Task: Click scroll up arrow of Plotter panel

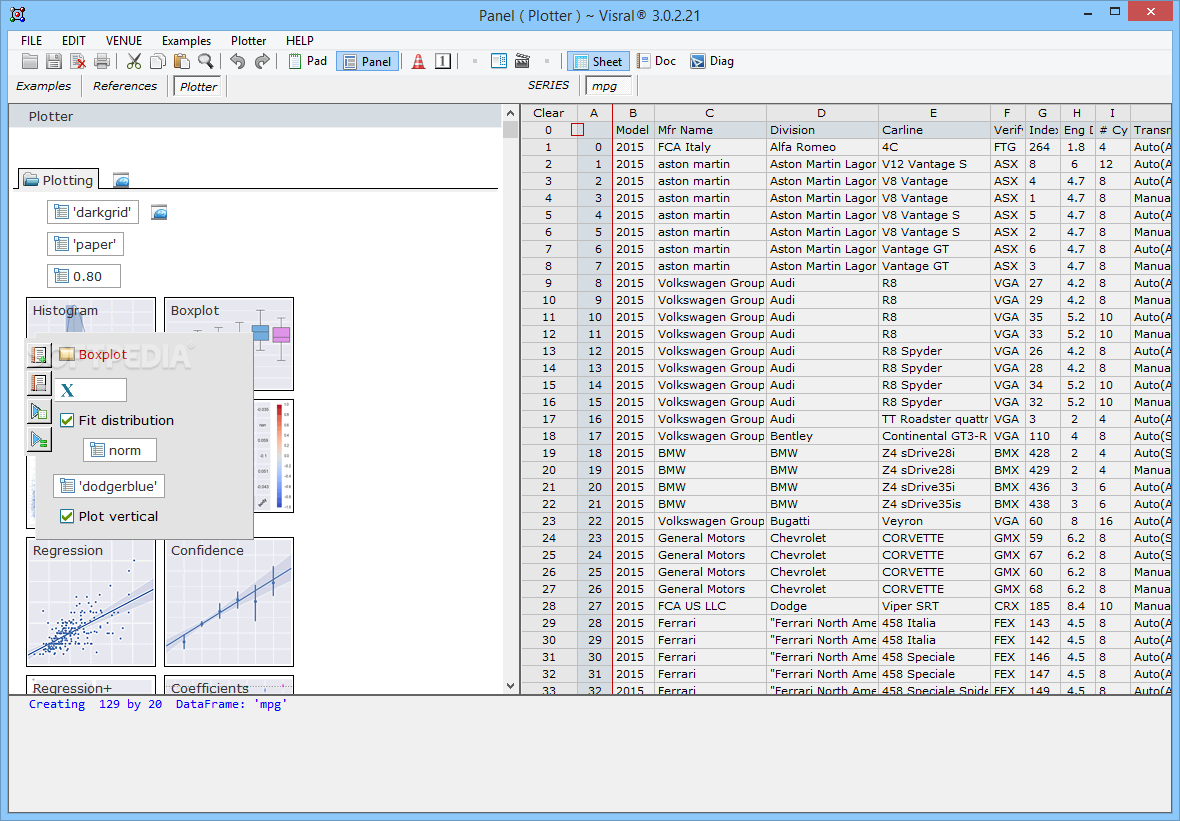Action: (510, 114)
